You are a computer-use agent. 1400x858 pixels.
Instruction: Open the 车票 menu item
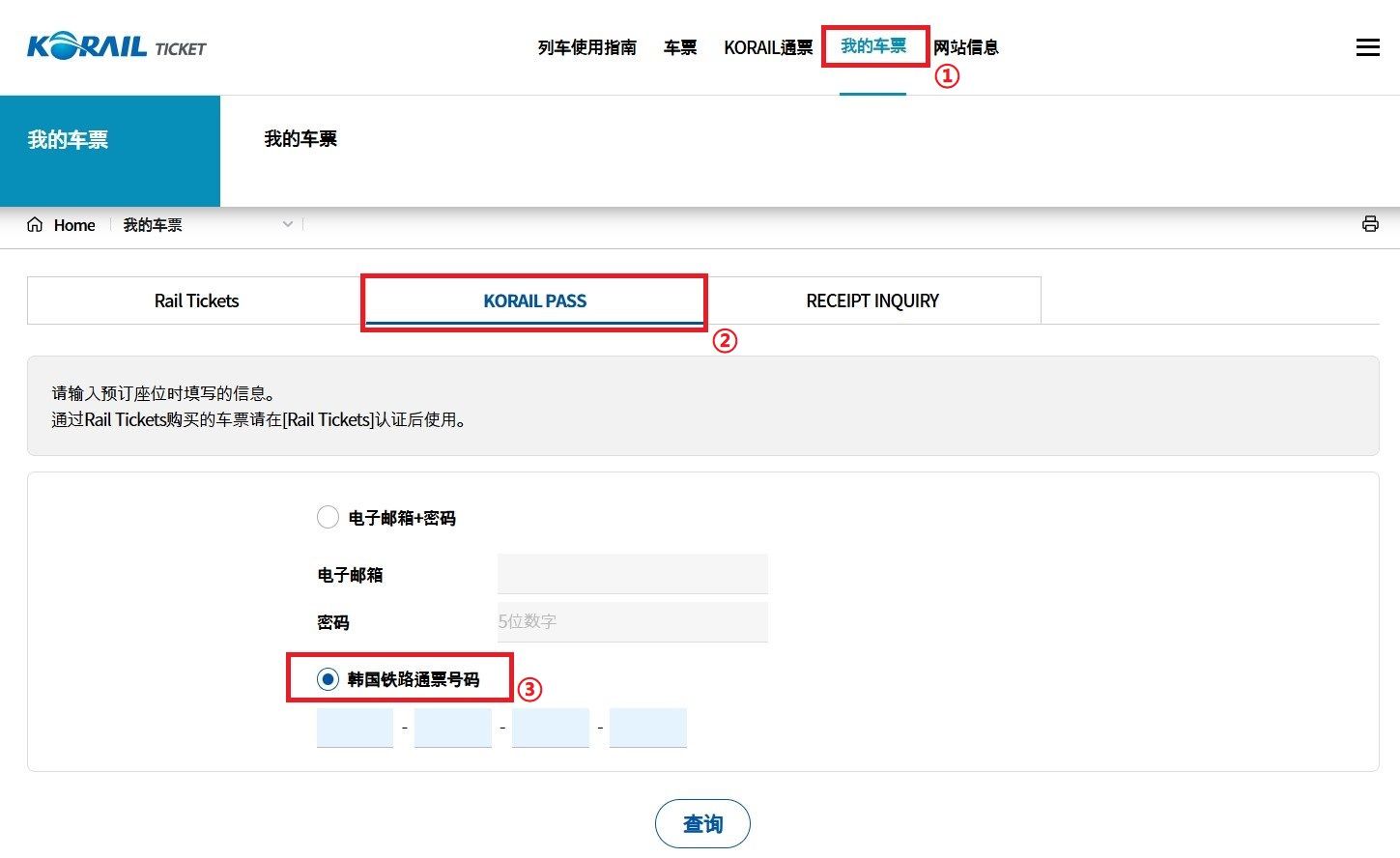pos(679,47)
